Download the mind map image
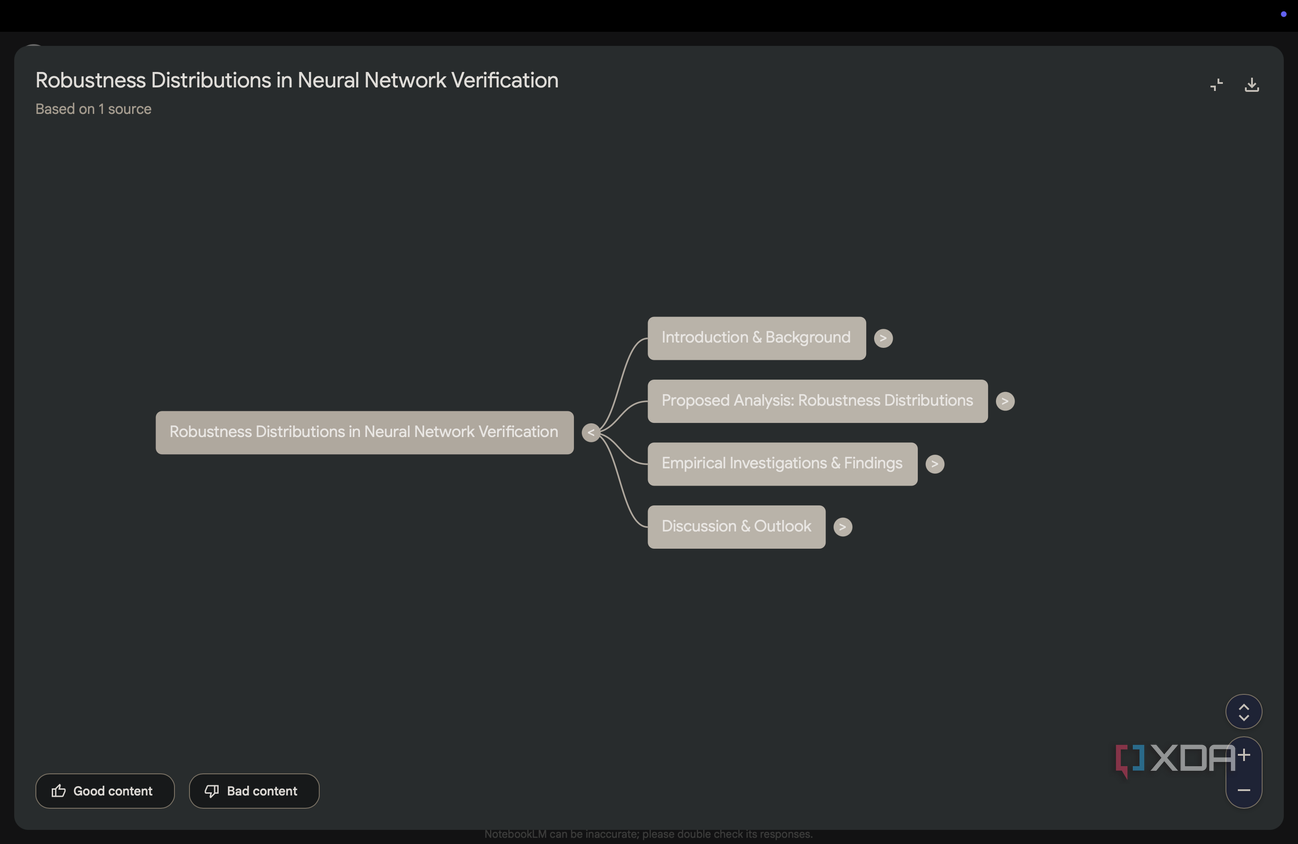Viewport: 1298px width, 844px height. (1252, 85)
